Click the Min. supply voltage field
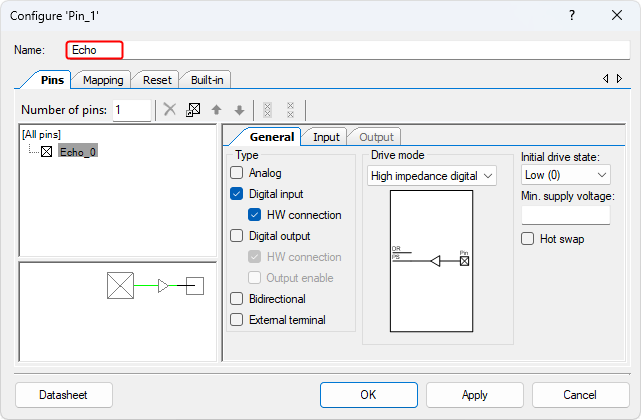 coord(566,215)
